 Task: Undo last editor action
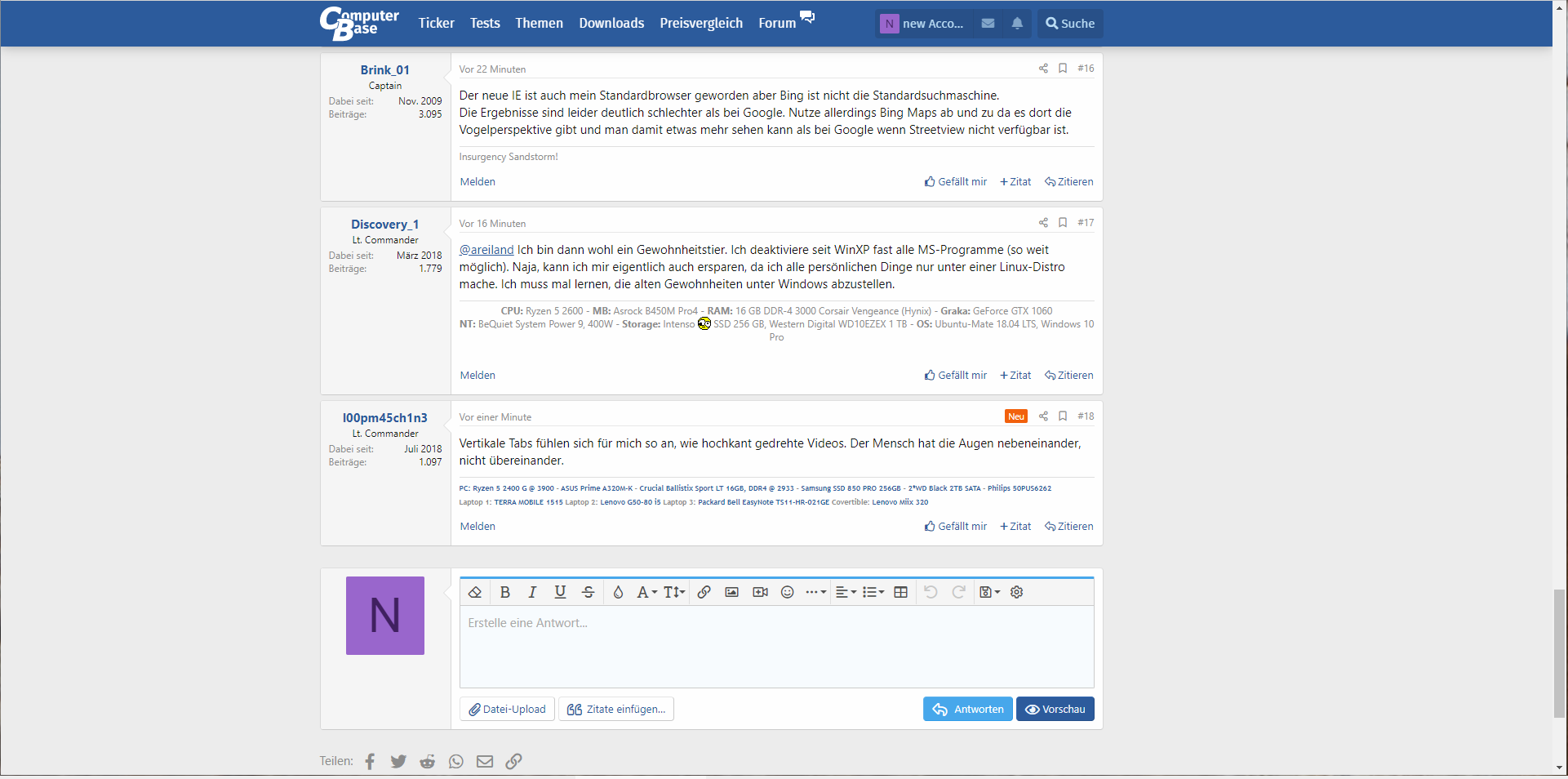click(x=931, y=592)
